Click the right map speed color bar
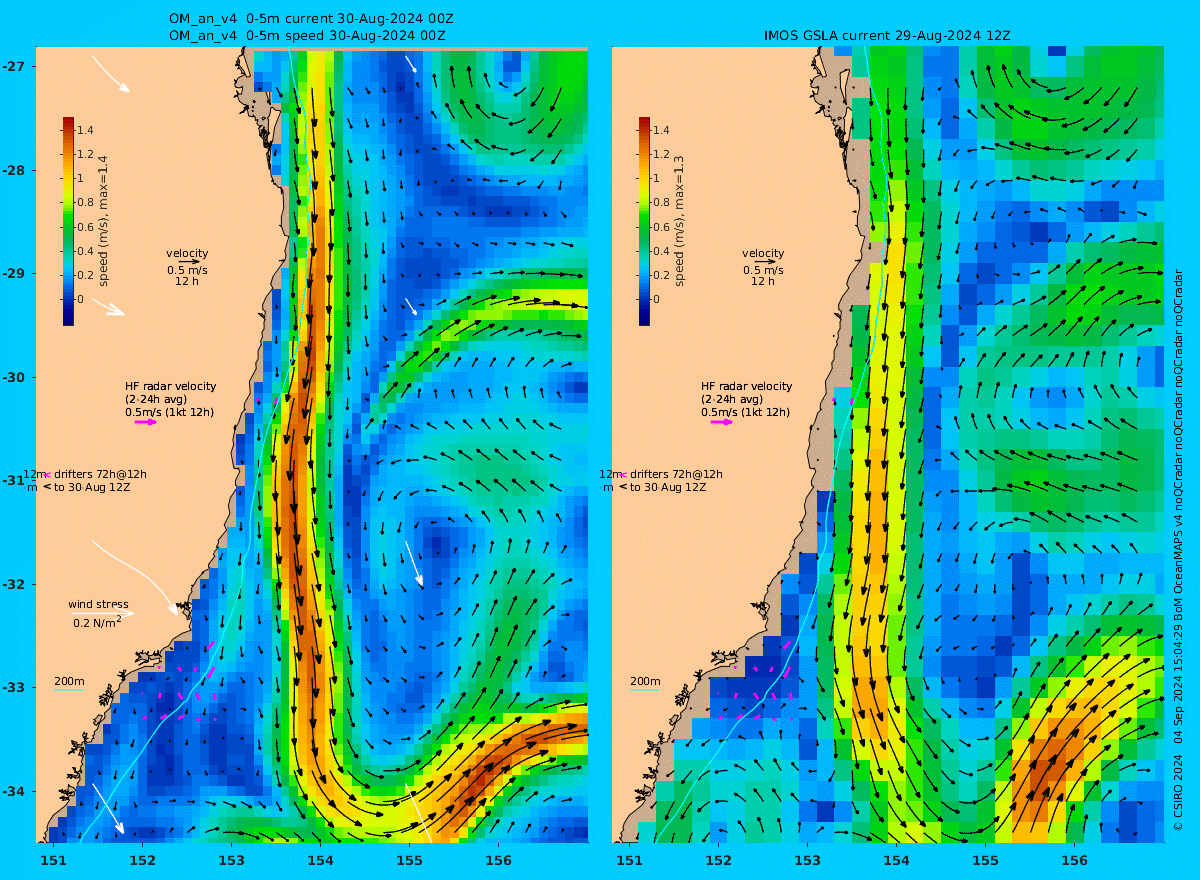The height and width of the screenshot is (880, 1200). coord(644,221)
